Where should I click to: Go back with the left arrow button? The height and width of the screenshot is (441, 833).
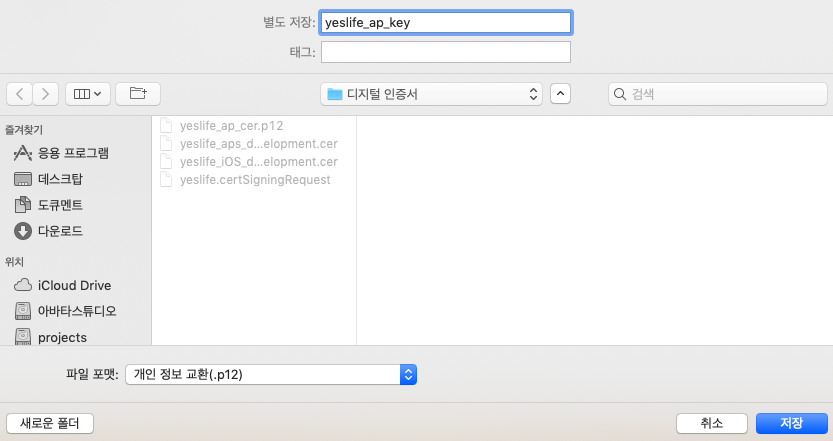pyautogui.click(x=20, y=94)
